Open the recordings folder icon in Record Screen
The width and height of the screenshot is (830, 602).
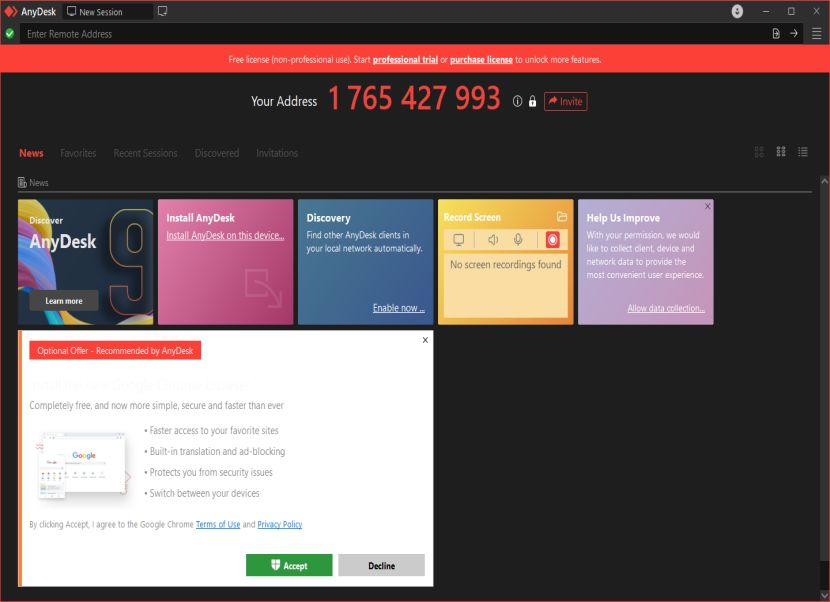pyautogui.click(x=562, y=217)
